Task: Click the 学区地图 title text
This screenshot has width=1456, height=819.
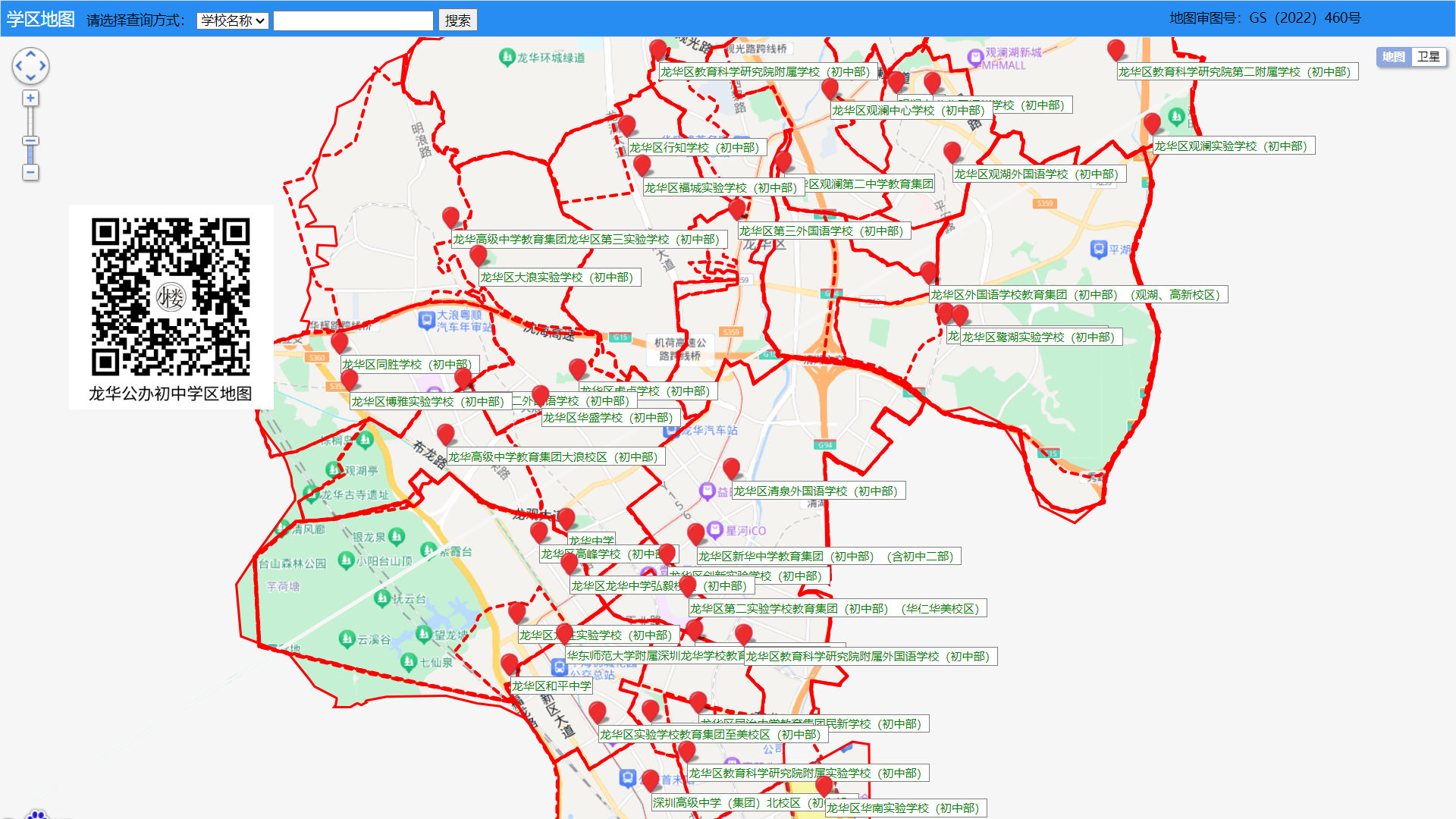Action: [x=40, y=19]
